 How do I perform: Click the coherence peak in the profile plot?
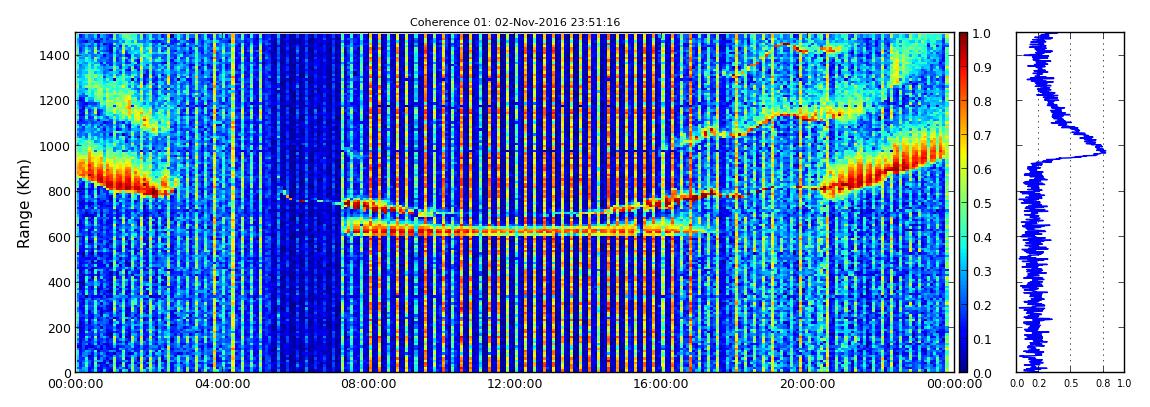(1102, 150)
